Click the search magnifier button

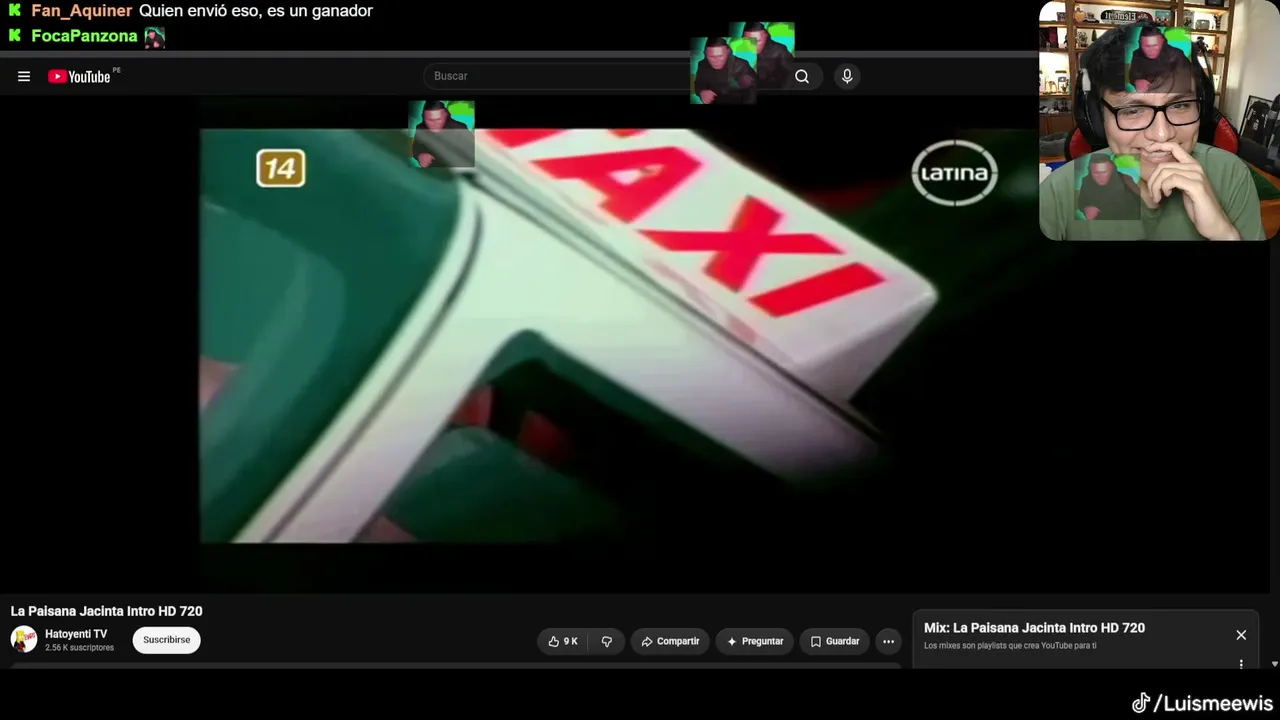click(x=802, y=76)
